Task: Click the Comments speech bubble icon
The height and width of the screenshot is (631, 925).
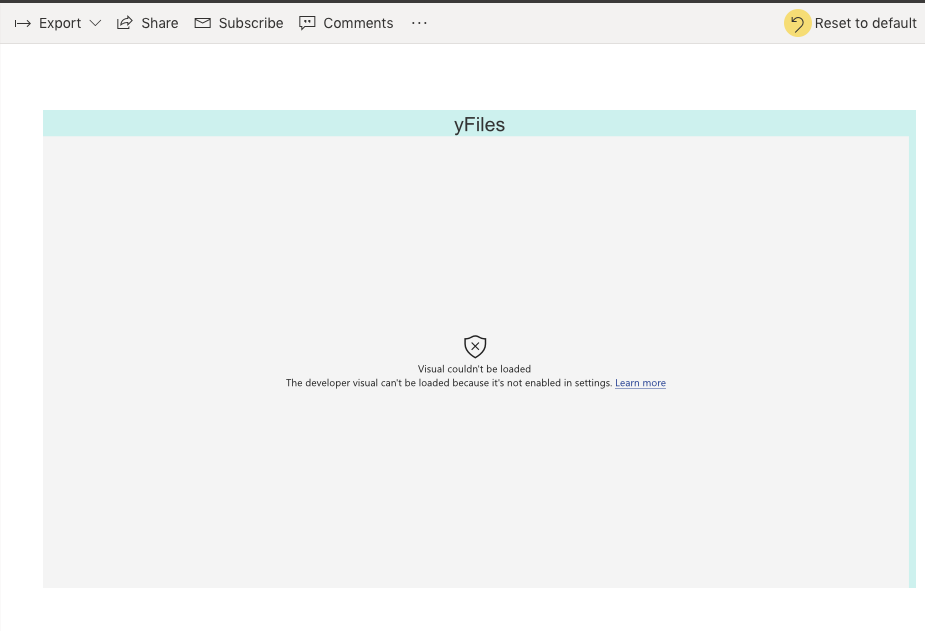Action: tap(307, 23)
